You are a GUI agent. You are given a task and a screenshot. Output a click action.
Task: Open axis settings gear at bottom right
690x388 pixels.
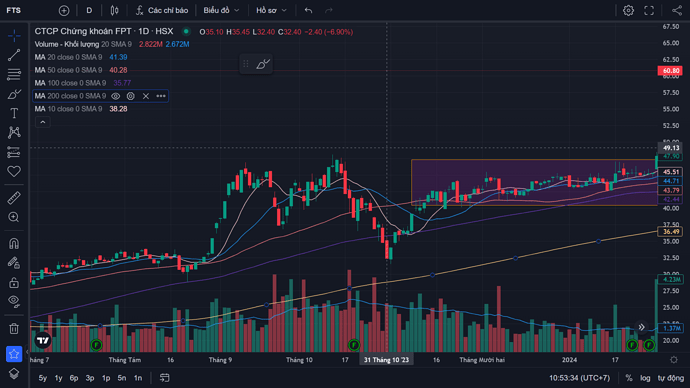(674, 360)
